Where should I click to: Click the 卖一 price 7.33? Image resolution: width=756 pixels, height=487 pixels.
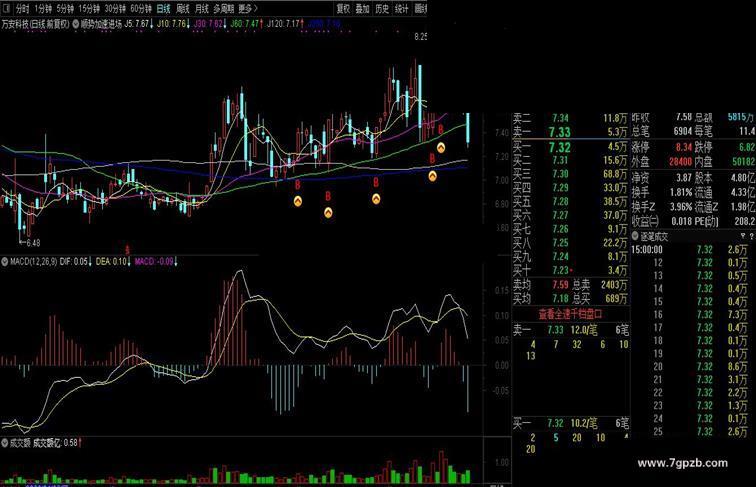[559, 132]
